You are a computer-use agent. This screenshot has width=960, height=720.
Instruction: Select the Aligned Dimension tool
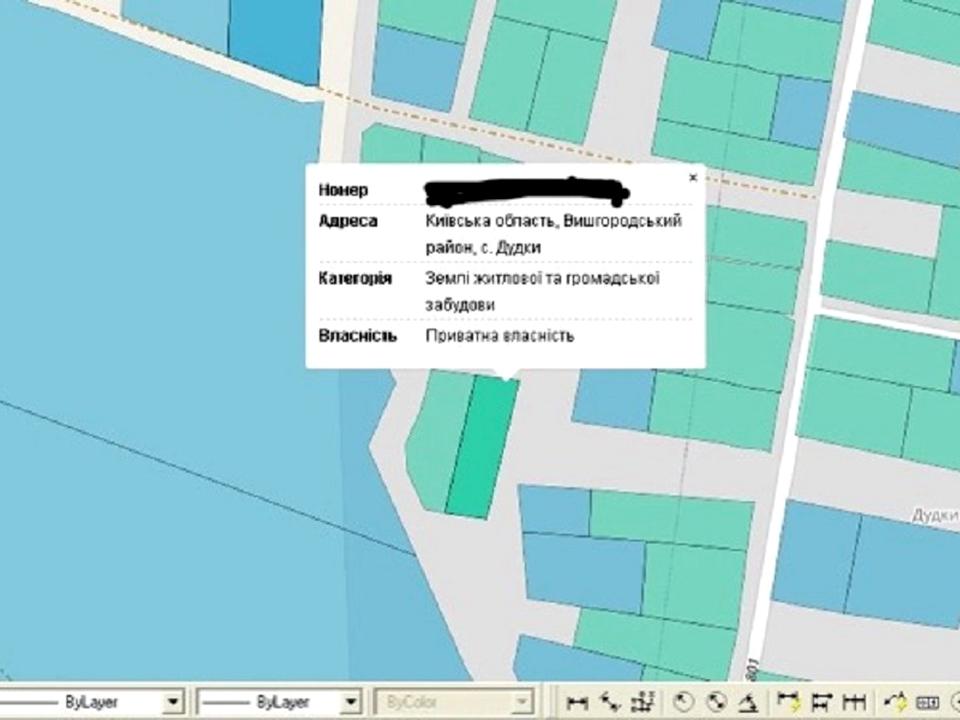609,701
